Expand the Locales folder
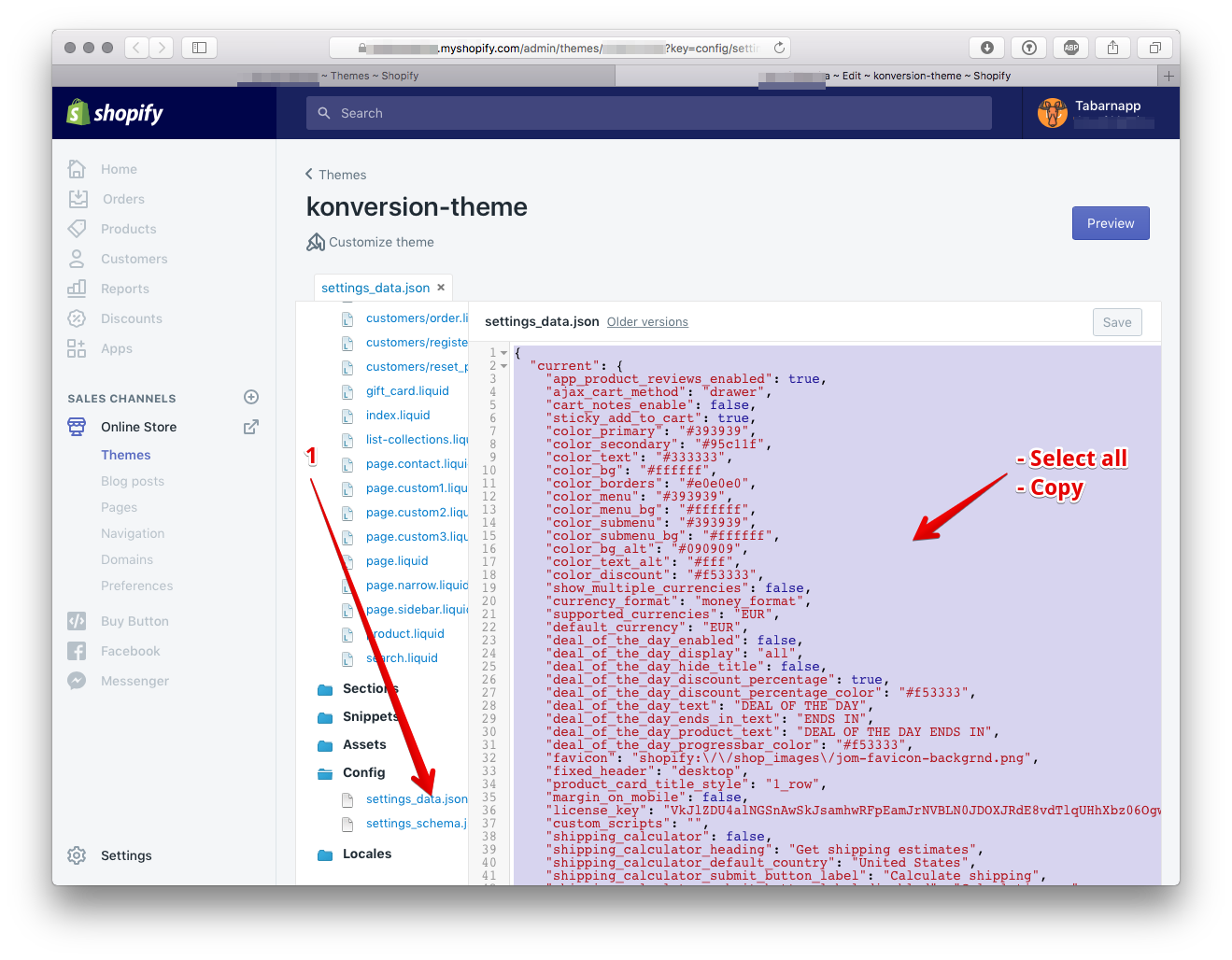This screenshot has height=960, width=1232. [x=325, y=854]
